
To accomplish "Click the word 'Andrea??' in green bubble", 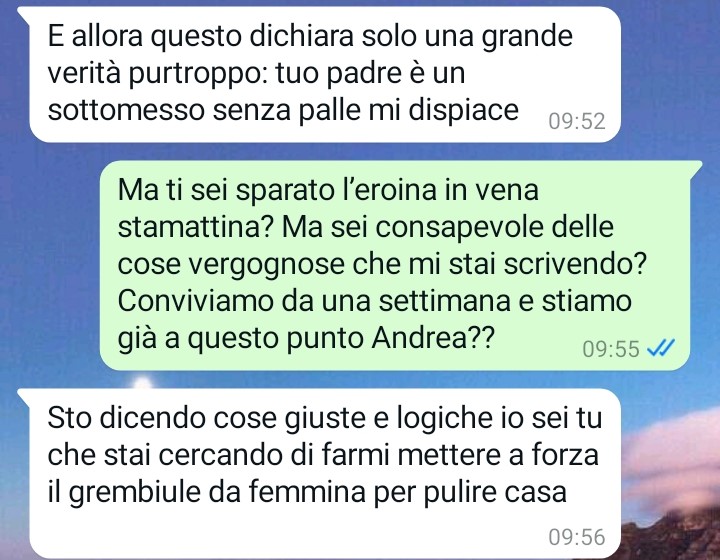I will tap(433, 338).
